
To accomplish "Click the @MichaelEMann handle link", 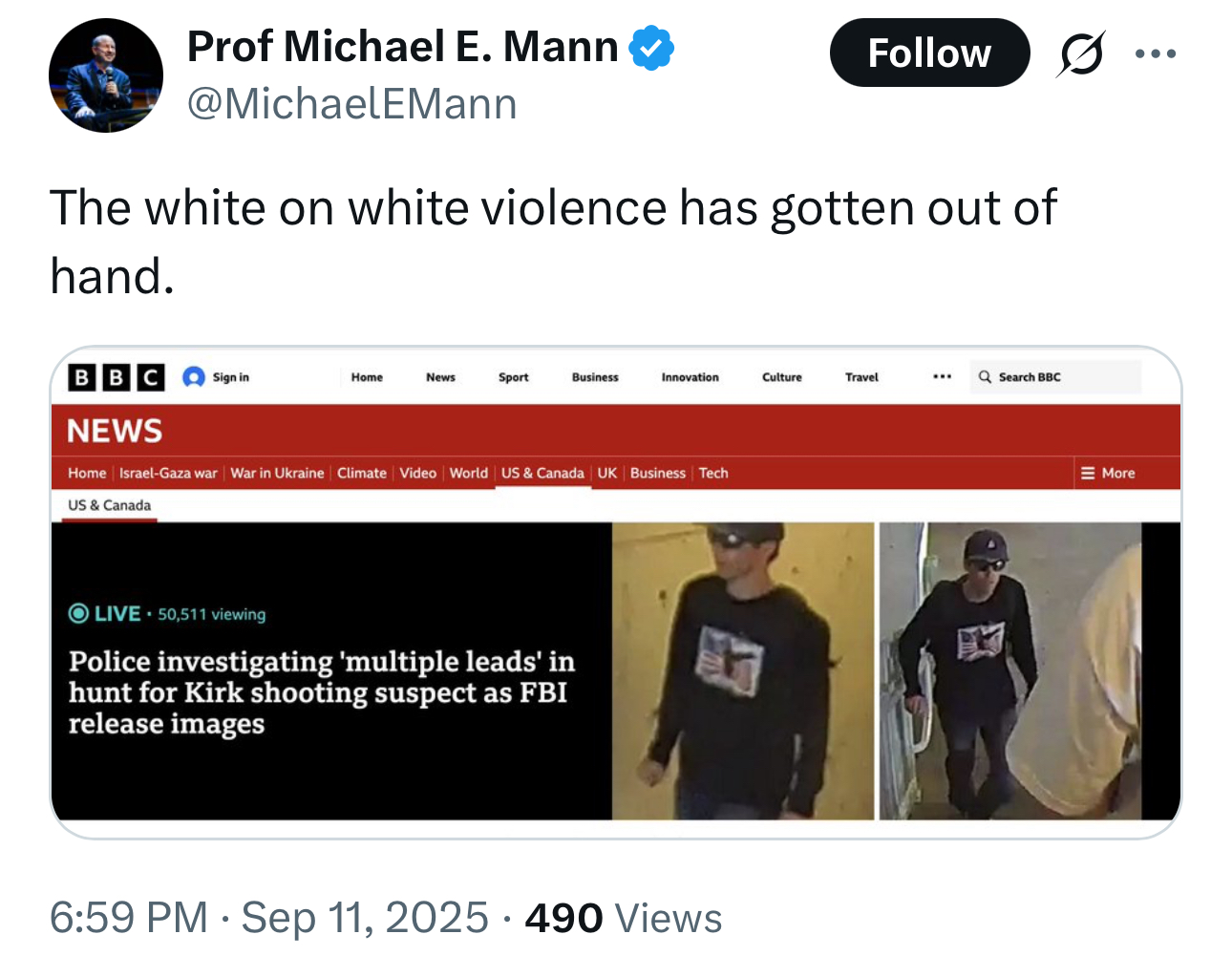I will [x=351, y=104].
